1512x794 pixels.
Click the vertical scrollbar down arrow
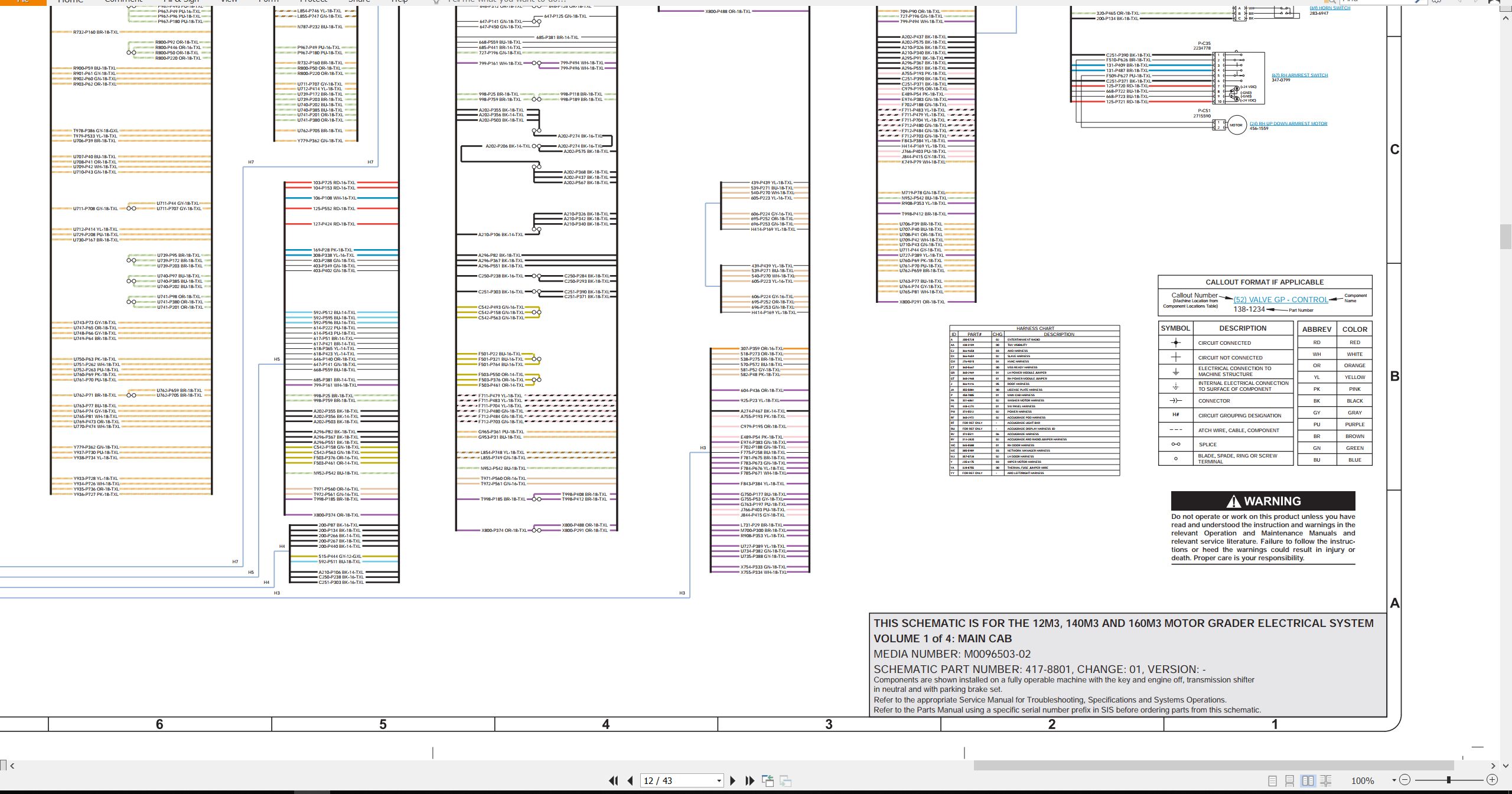pyautogui.click(x=1506, y=765)
